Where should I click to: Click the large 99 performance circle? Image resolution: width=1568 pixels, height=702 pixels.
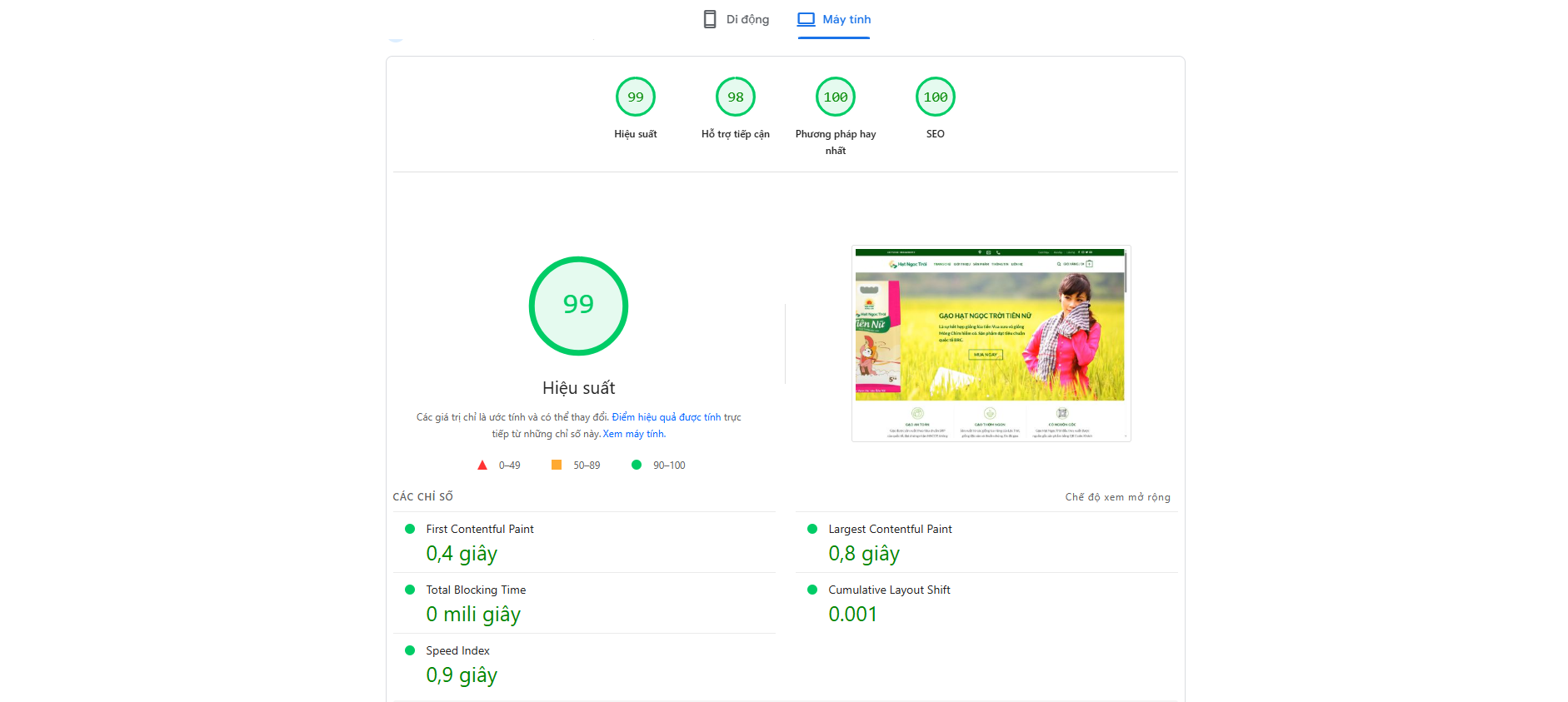578,306
